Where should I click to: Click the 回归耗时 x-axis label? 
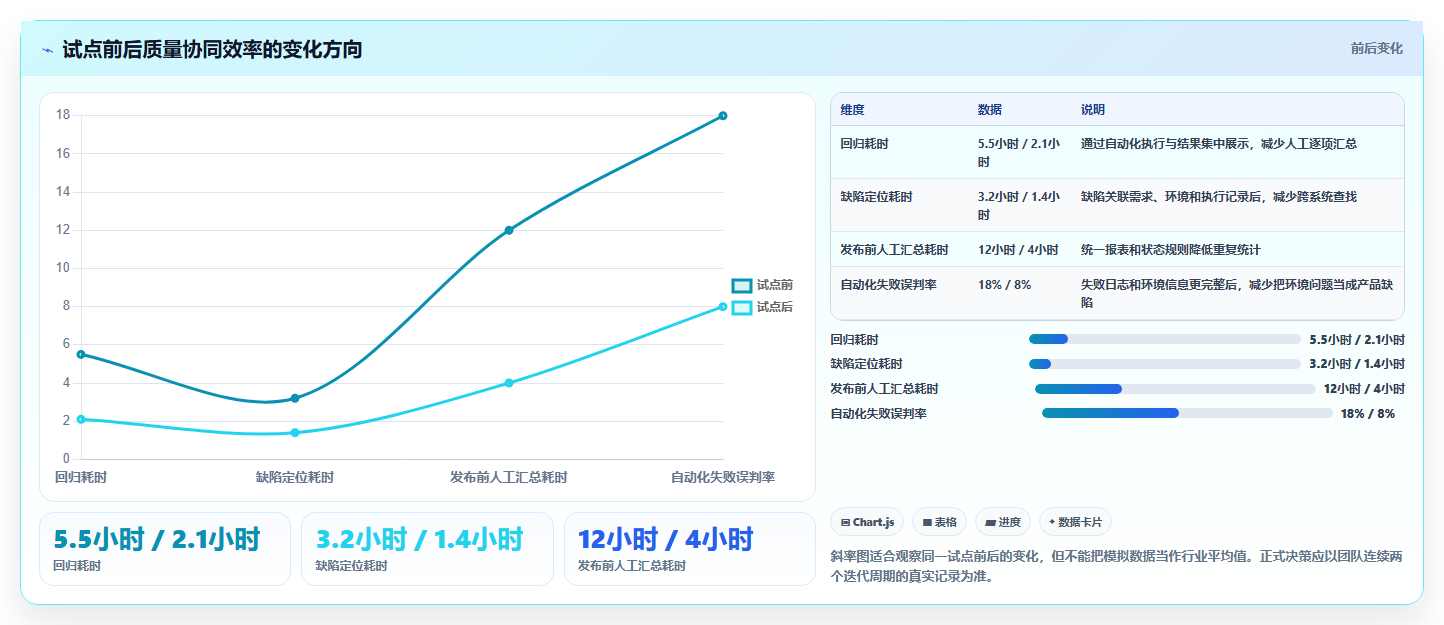[x=81, y=478]
